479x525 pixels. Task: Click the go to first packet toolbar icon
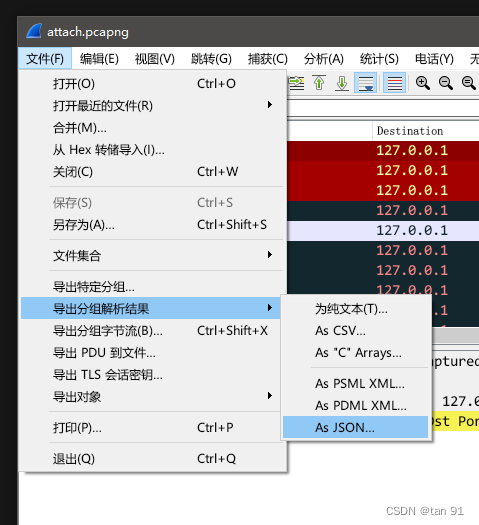tap(319, 83)
